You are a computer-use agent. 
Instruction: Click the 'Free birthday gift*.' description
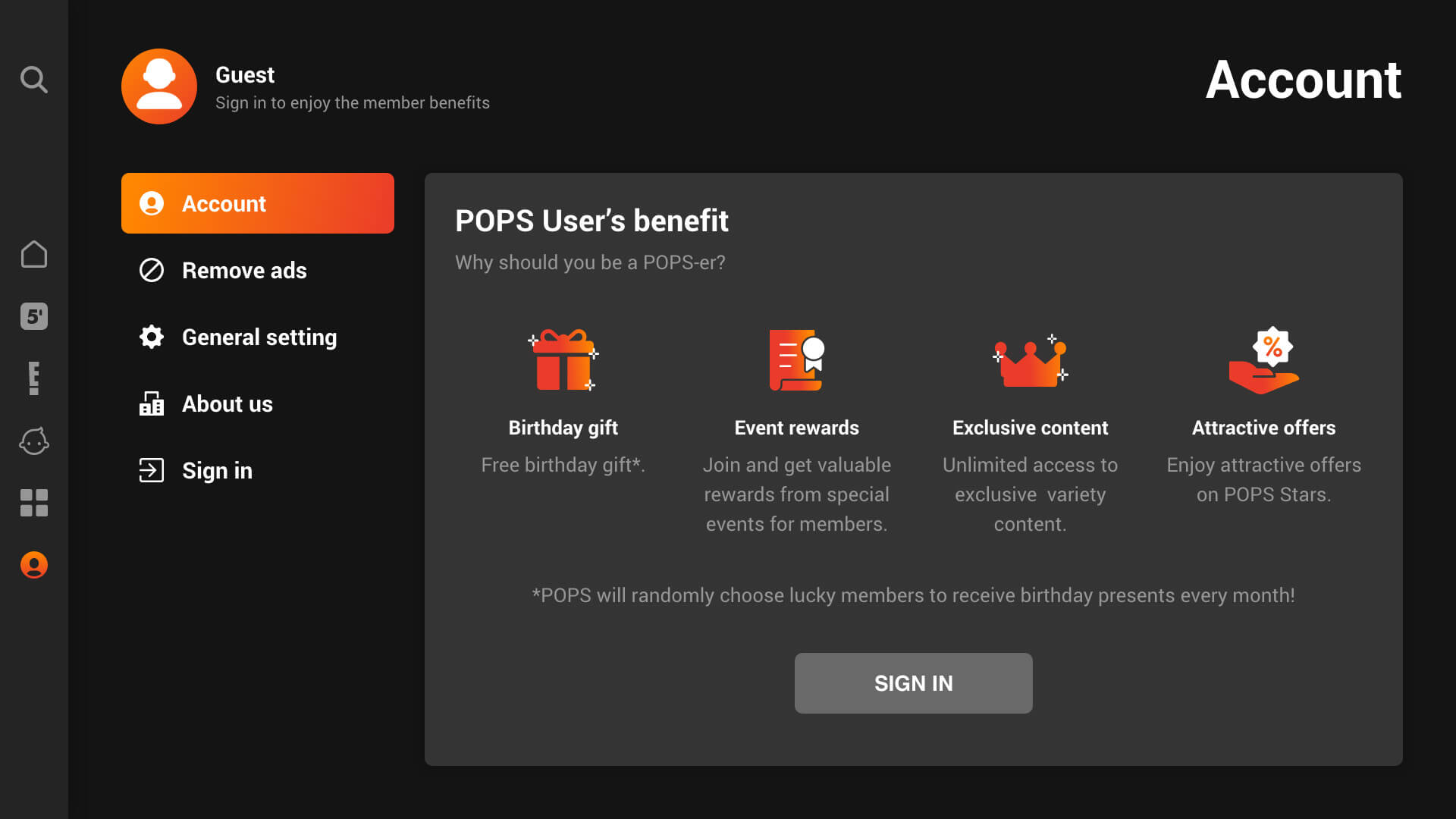pos(563,465)
